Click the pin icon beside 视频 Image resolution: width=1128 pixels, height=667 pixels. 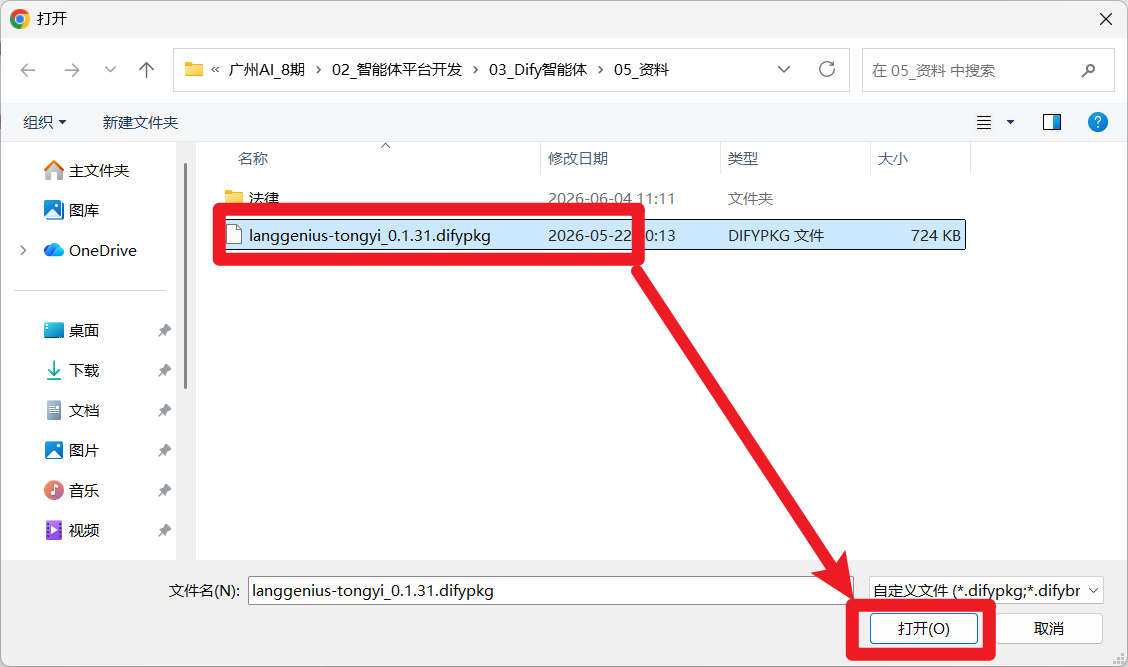click(x=164, y=530)
